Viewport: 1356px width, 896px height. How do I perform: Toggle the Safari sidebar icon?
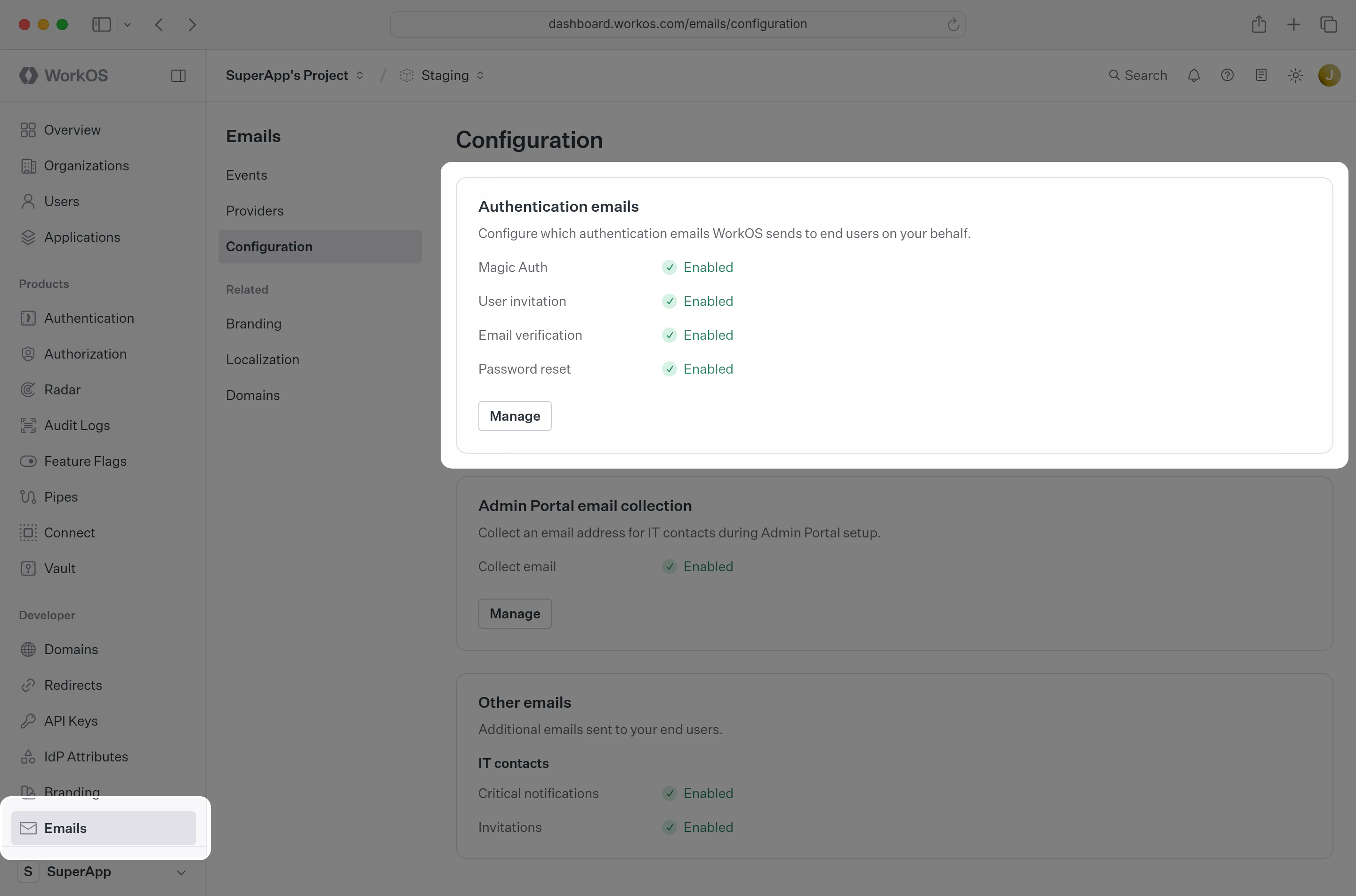pyautogui.click(x=101, y=24)
